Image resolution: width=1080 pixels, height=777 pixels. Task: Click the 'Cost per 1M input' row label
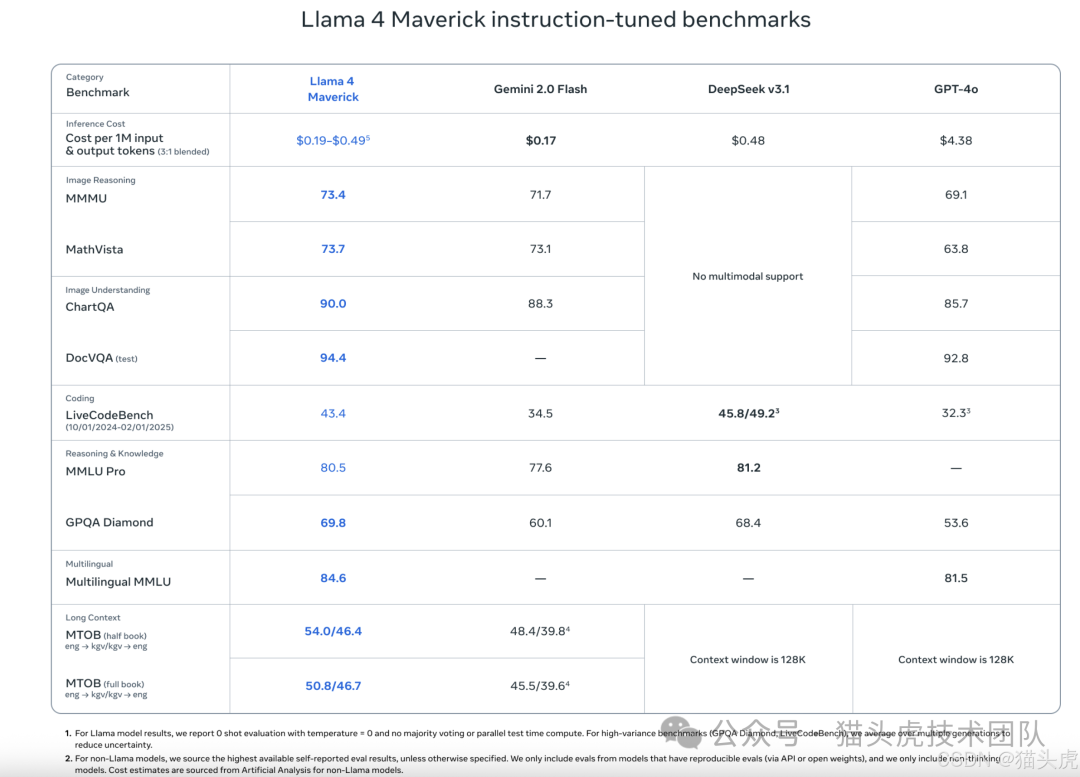point(114,138)
